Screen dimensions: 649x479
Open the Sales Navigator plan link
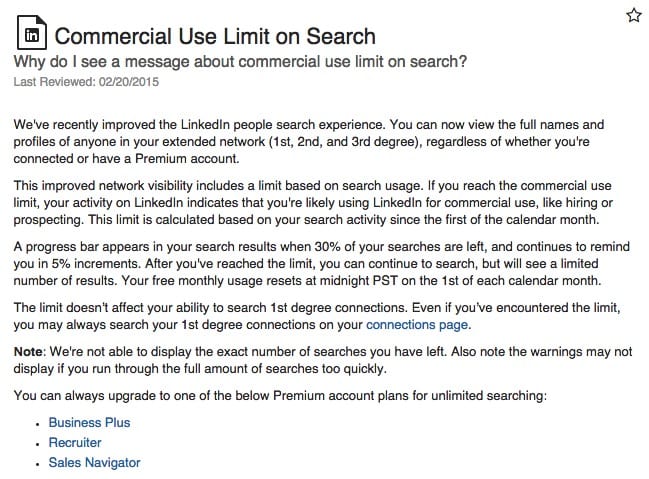pos(94,462)
